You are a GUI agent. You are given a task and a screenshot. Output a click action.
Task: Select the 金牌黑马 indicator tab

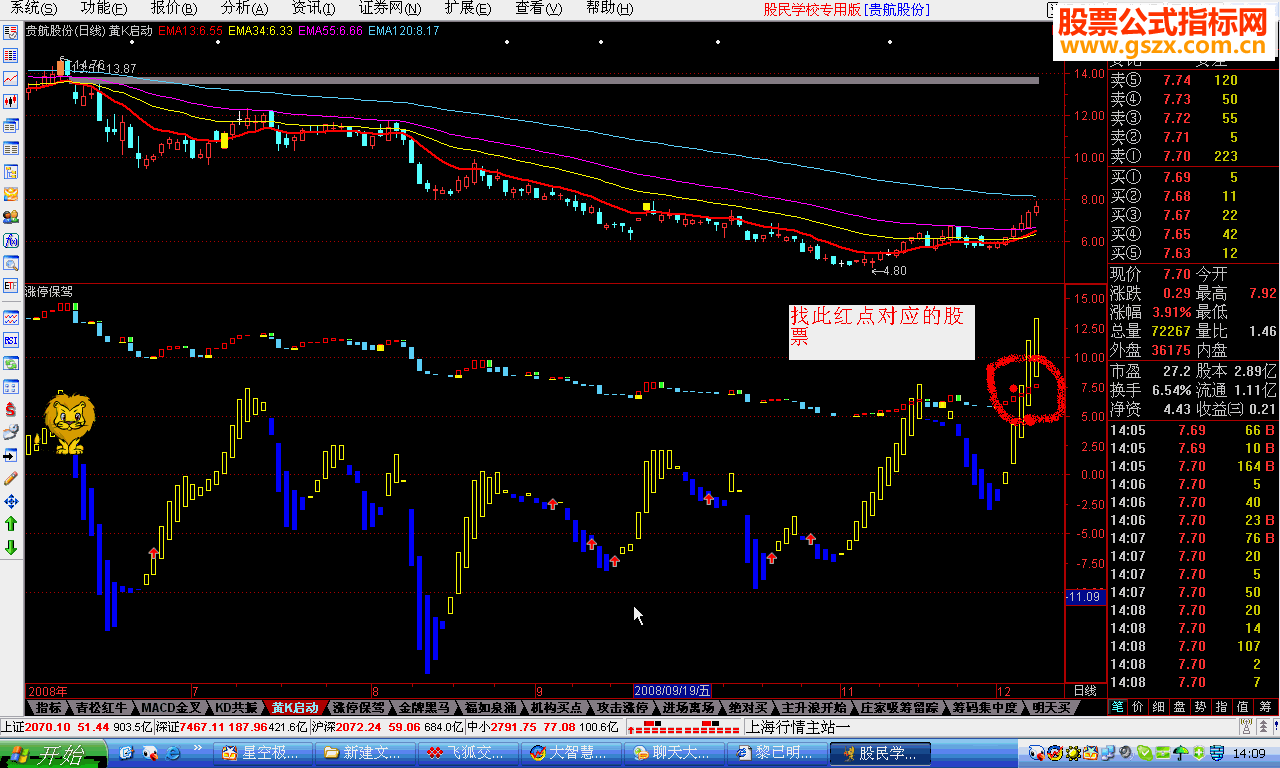pos(425,707)
